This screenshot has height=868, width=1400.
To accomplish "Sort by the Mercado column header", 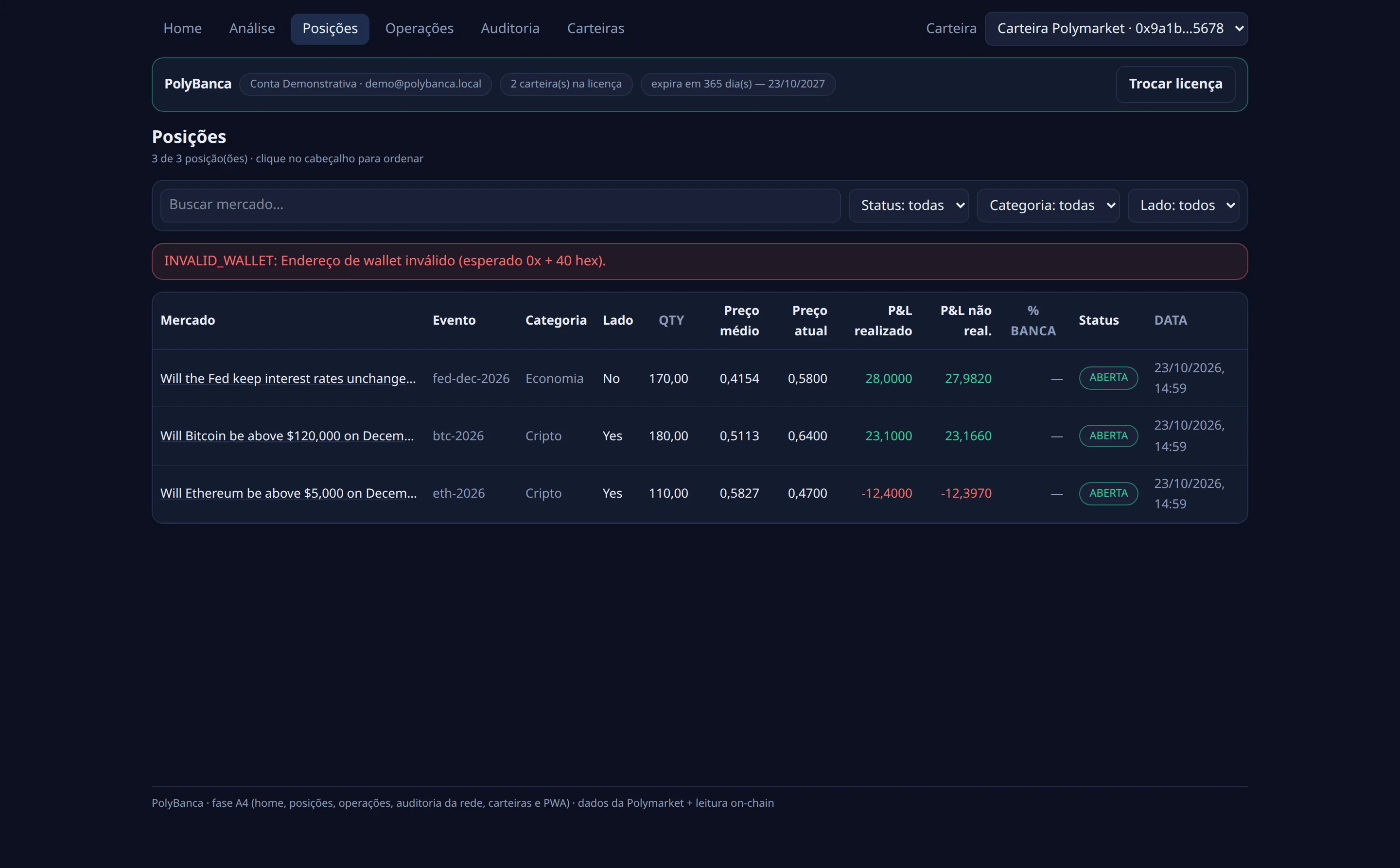I will [188, 320].
